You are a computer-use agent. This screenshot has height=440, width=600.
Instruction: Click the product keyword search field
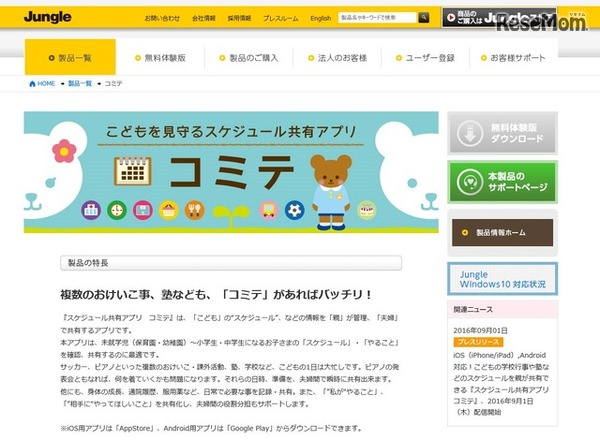tap(378, 17)
